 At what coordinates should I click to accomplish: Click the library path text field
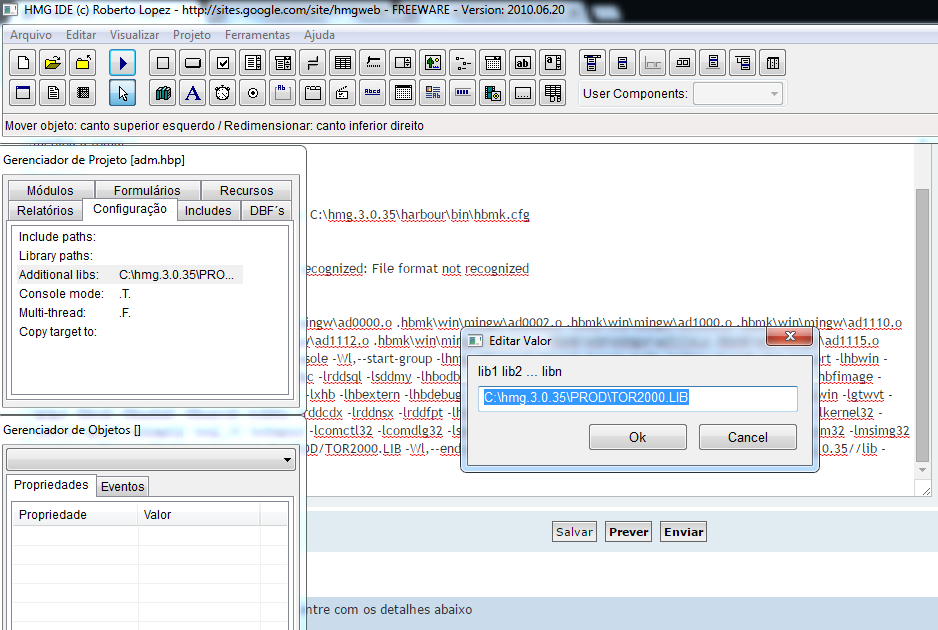coord(637,398)
